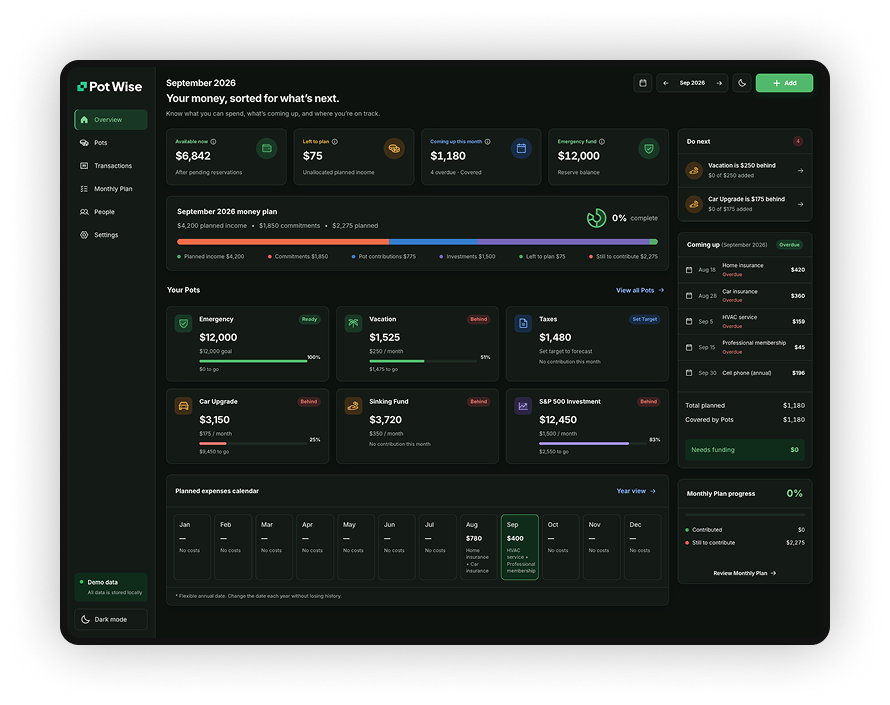Click the info icon beside Emergency fund

click(x=602, y=141)
